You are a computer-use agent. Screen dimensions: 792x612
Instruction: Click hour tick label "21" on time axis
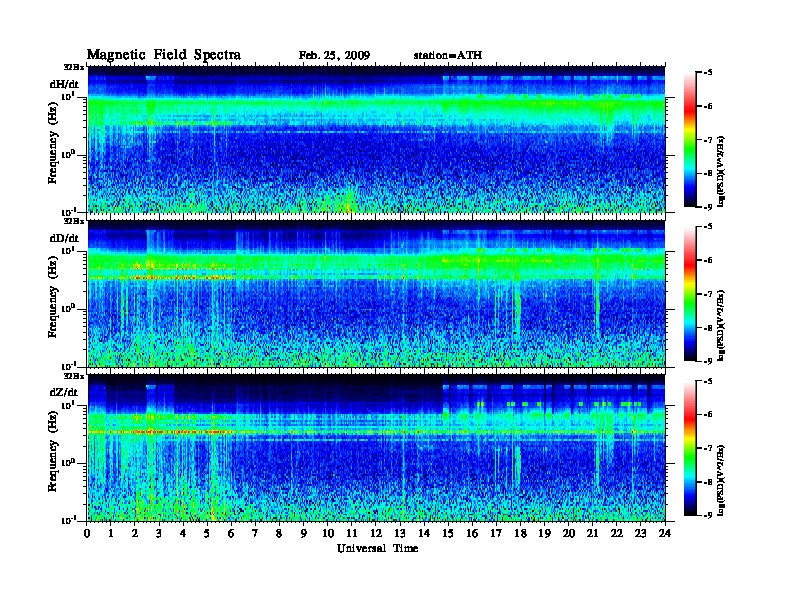pyautogui.click(x=593, y=533)
